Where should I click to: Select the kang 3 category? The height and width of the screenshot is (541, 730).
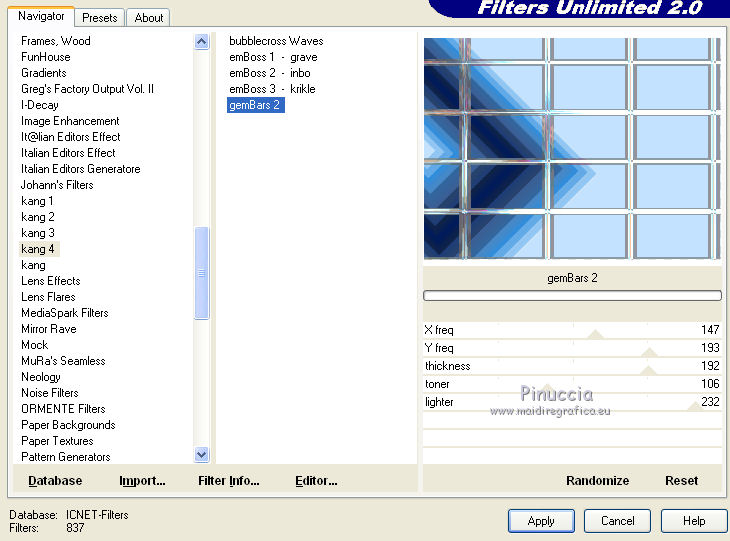(38, 233)
